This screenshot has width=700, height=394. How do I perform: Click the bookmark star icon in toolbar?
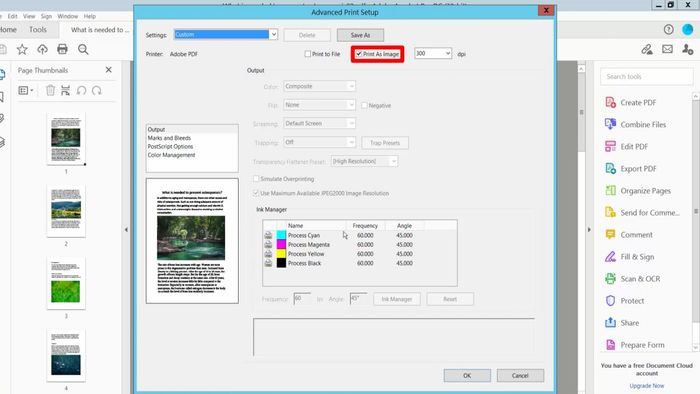(22, 50)
